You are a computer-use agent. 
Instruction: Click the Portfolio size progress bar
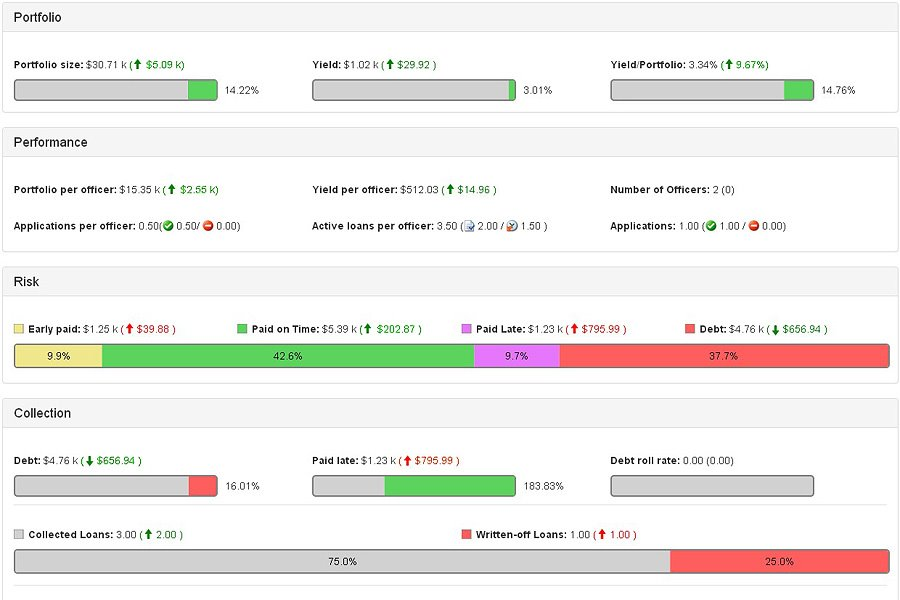point(115,90)
